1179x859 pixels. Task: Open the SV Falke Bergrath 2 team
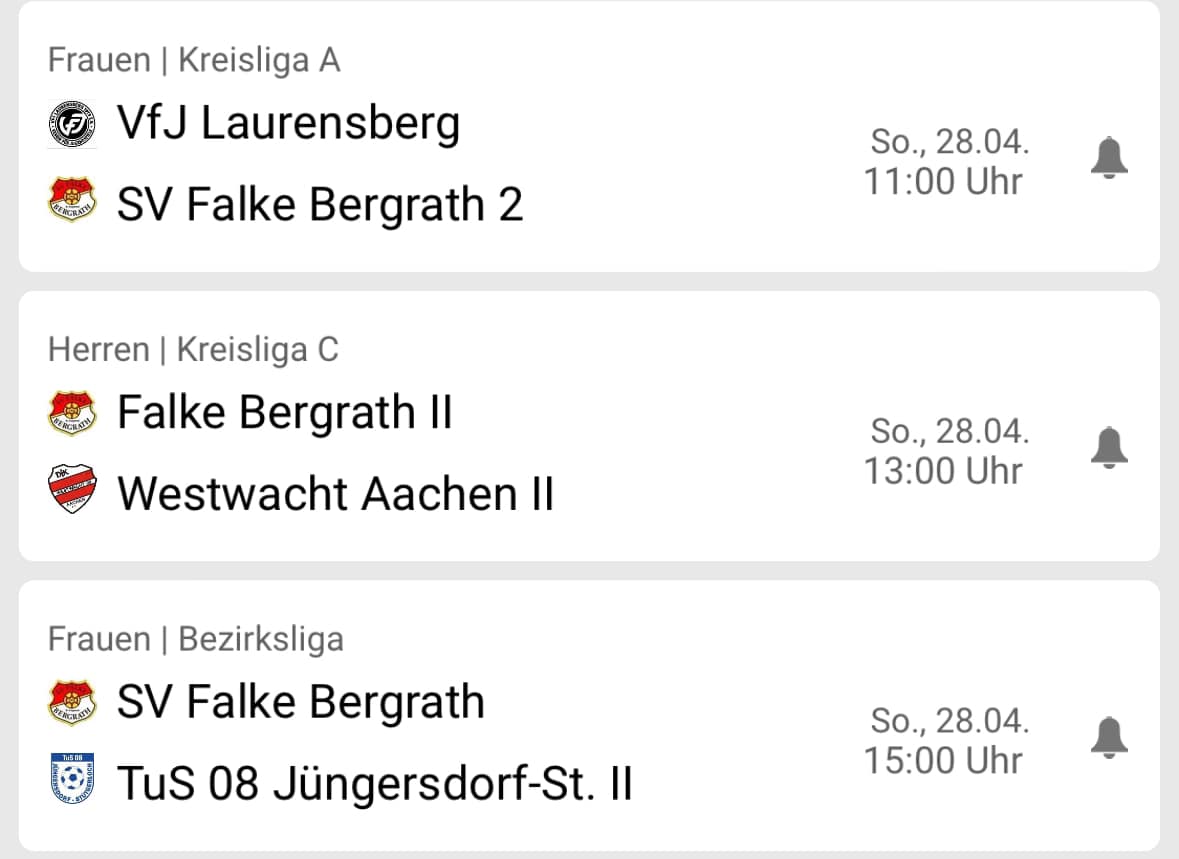320,205
